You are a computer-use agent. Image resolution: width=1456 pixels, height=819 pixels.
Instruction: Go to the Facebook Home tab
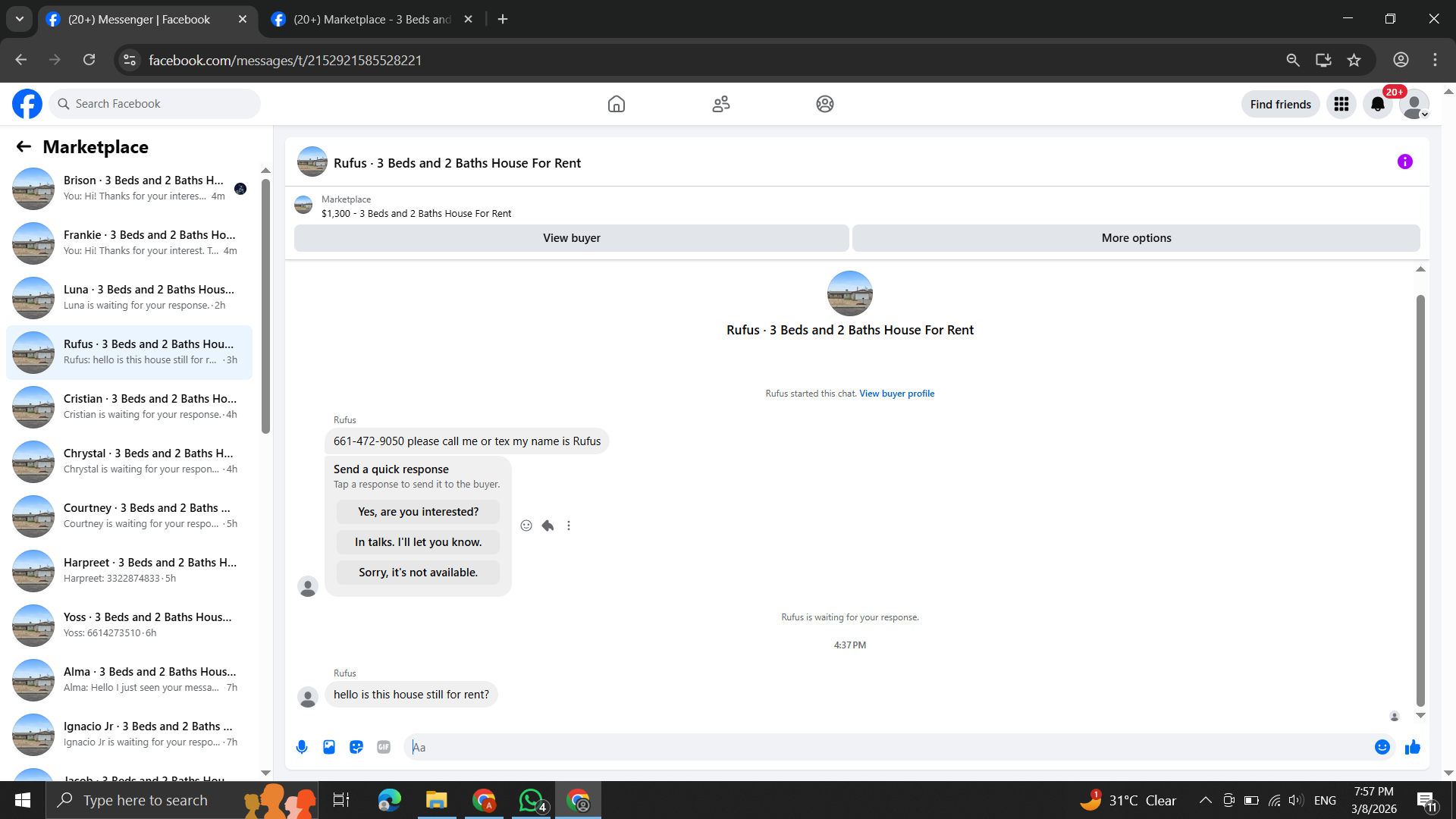click(616, 104)
